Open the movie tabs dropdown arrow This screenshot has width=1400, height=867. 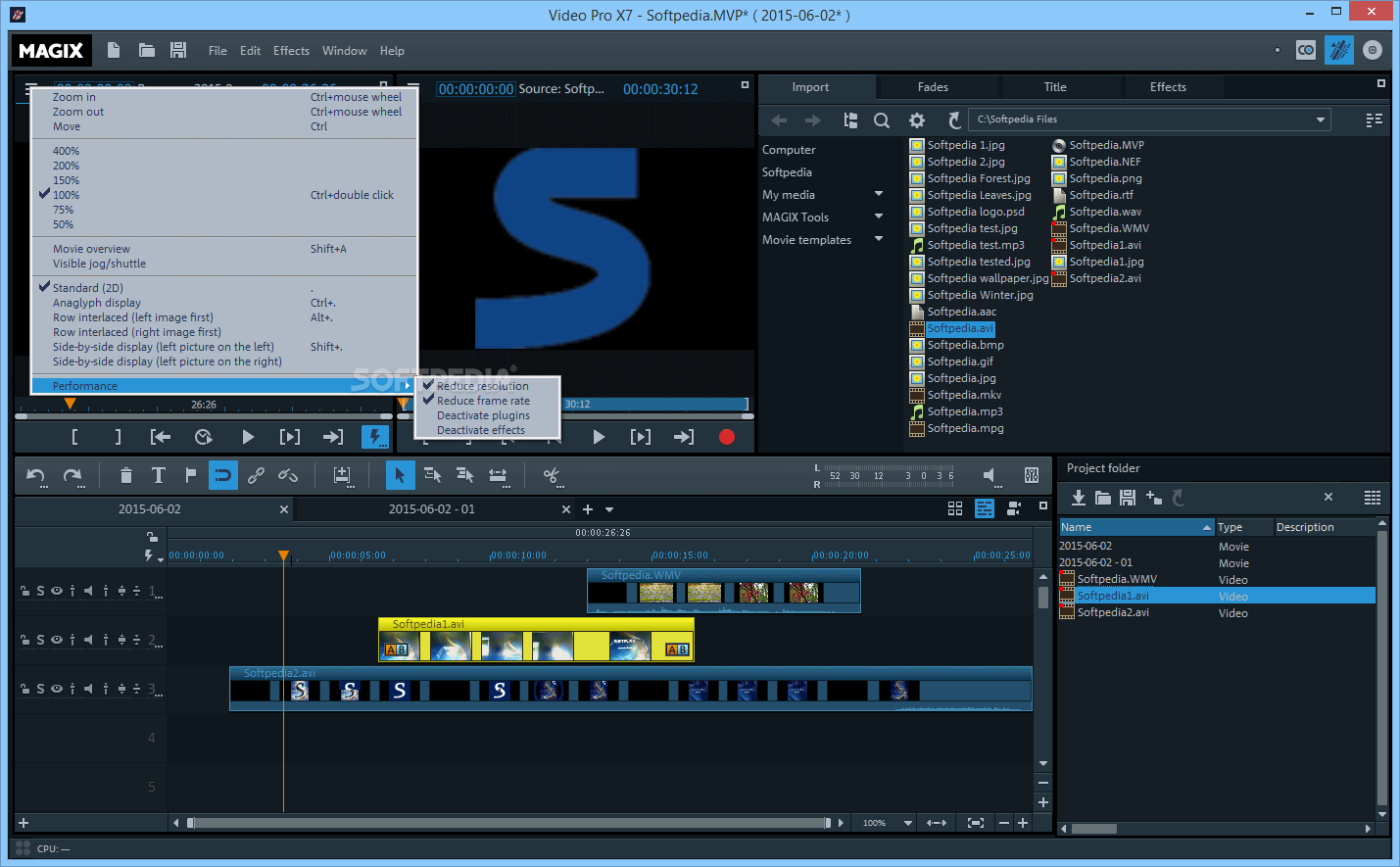609,509
